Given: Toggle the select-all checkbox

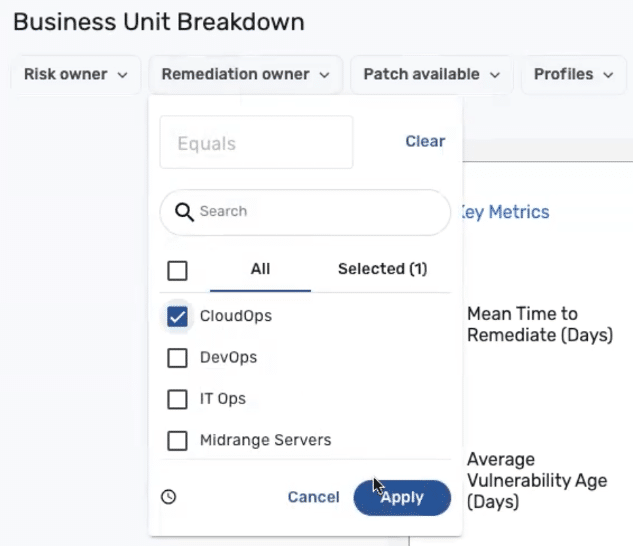Looking at the screenshot, I should 177,270.
